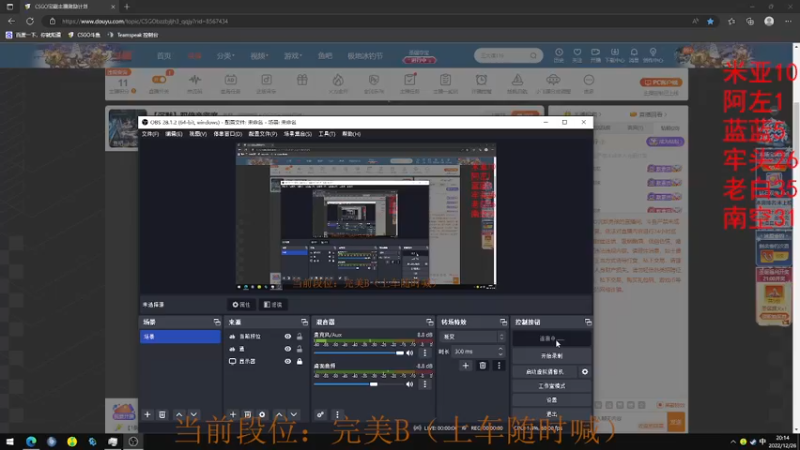This screenshot has height=450, width=800.
Task: Open Douyu 分类 dropdown in navigation
Action: click(225, 56)
